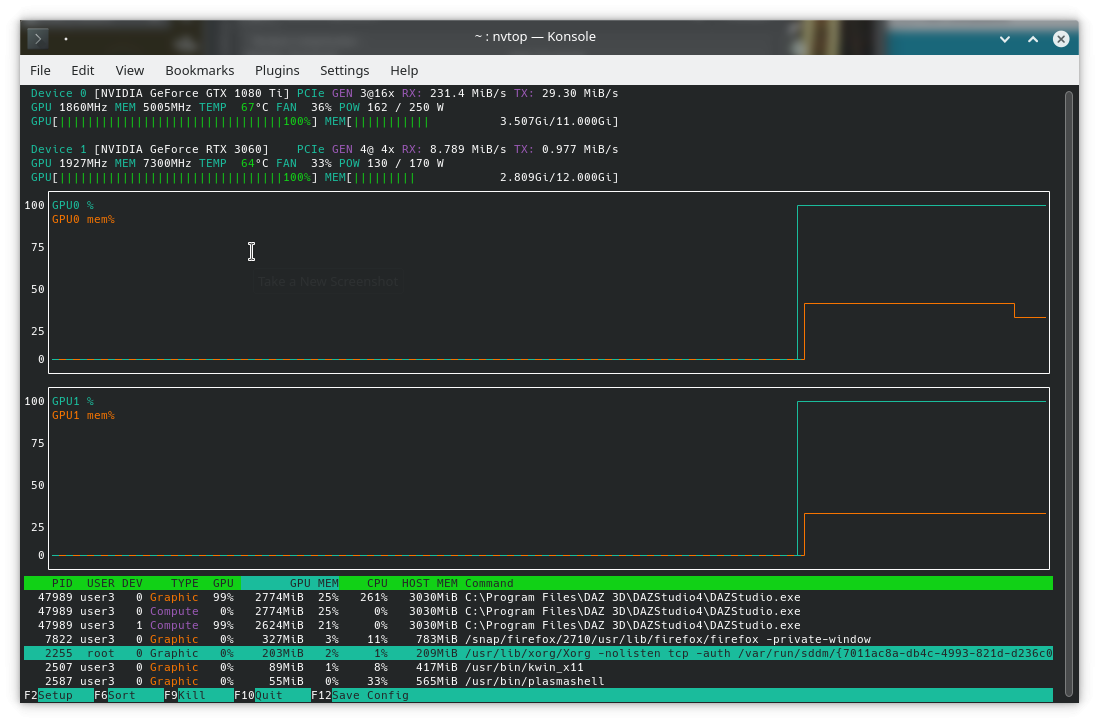Select the DAZStudio Compute row on device 1
The image size is (1099, 723).
[x=538, y=625]
